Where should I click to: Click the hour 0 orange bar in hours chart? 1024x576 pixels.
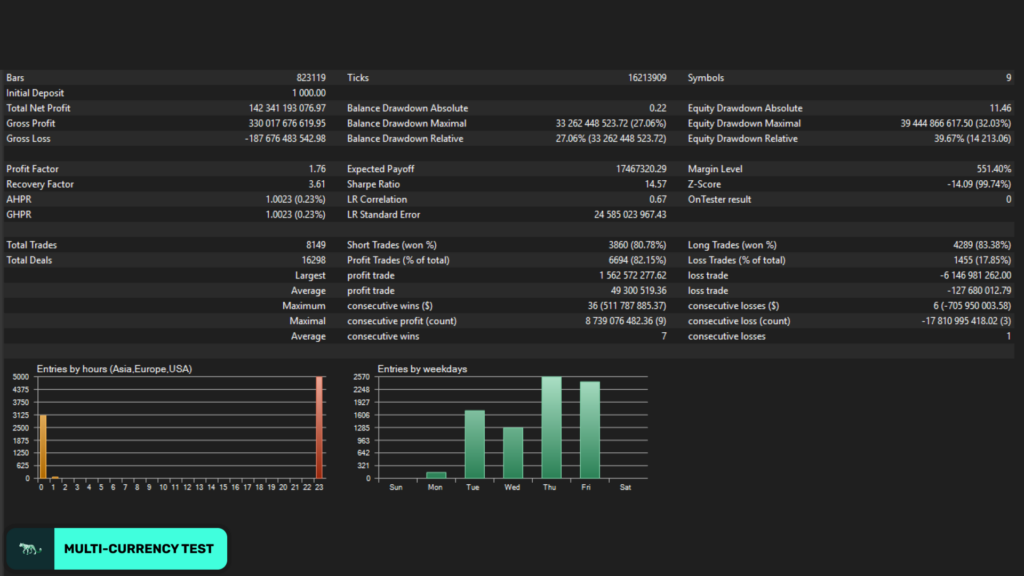point(43,447)
